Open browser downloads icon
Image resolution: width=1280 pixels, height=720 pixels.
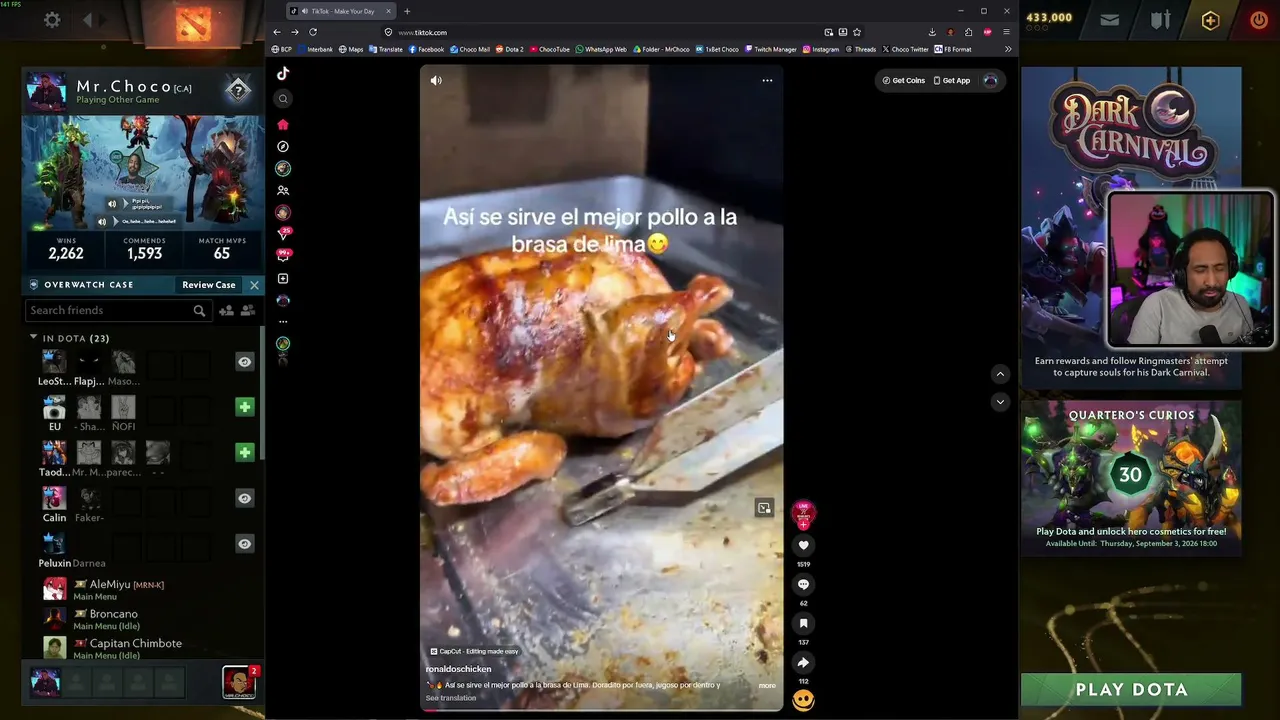(932, 32)
